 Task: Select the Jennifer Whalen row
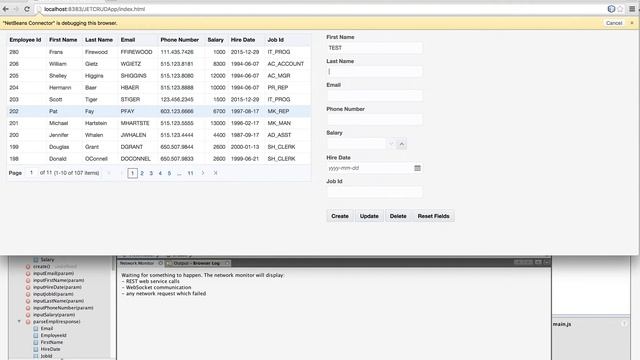[159, 135]
